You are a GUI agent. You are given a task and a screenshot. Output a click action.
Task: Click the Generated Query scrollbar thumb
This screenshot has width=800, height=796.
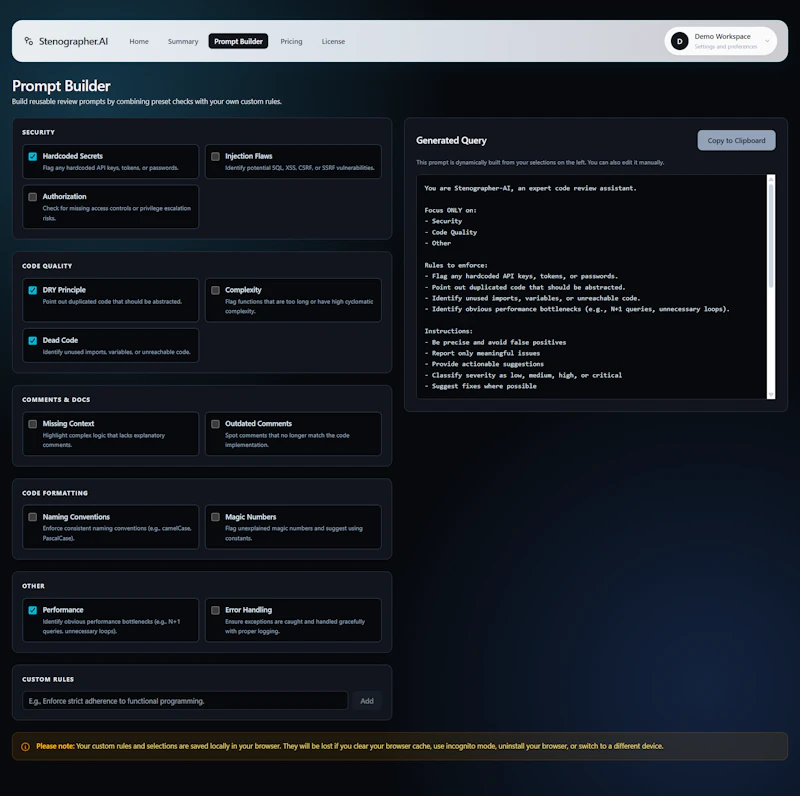coord(771,236)
